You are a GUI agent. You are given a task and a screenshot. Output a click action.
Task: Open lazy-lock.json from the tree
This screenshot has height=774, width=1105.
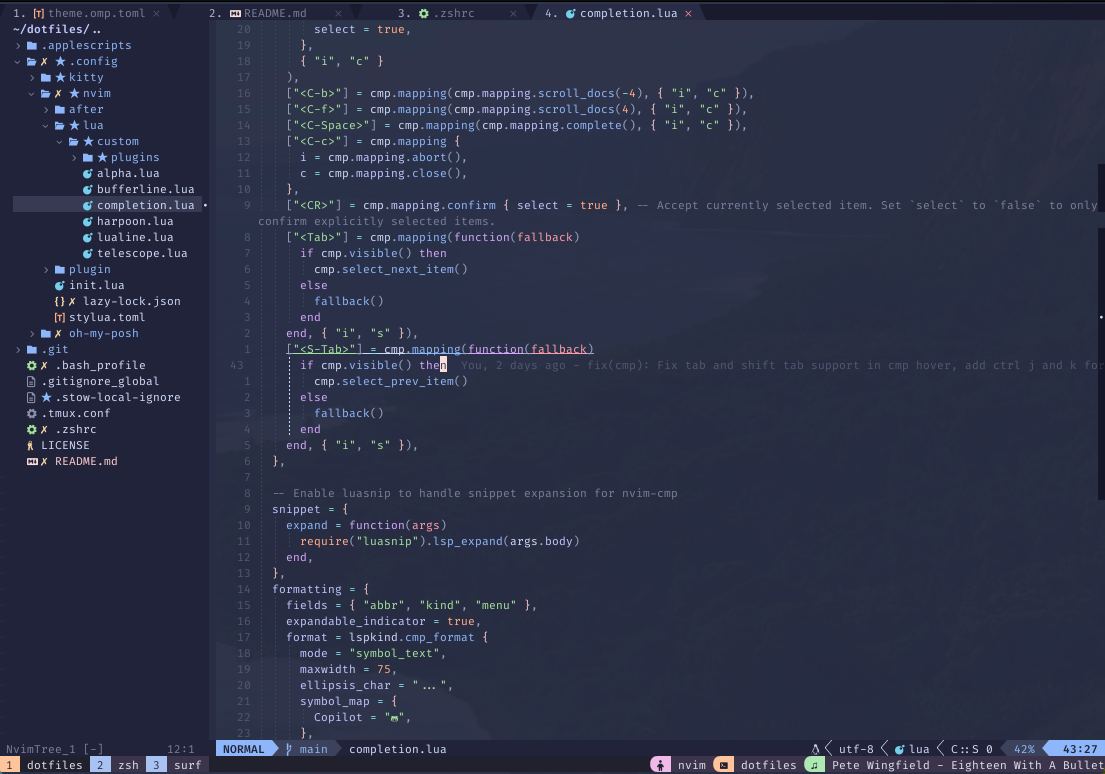[132, 301]
